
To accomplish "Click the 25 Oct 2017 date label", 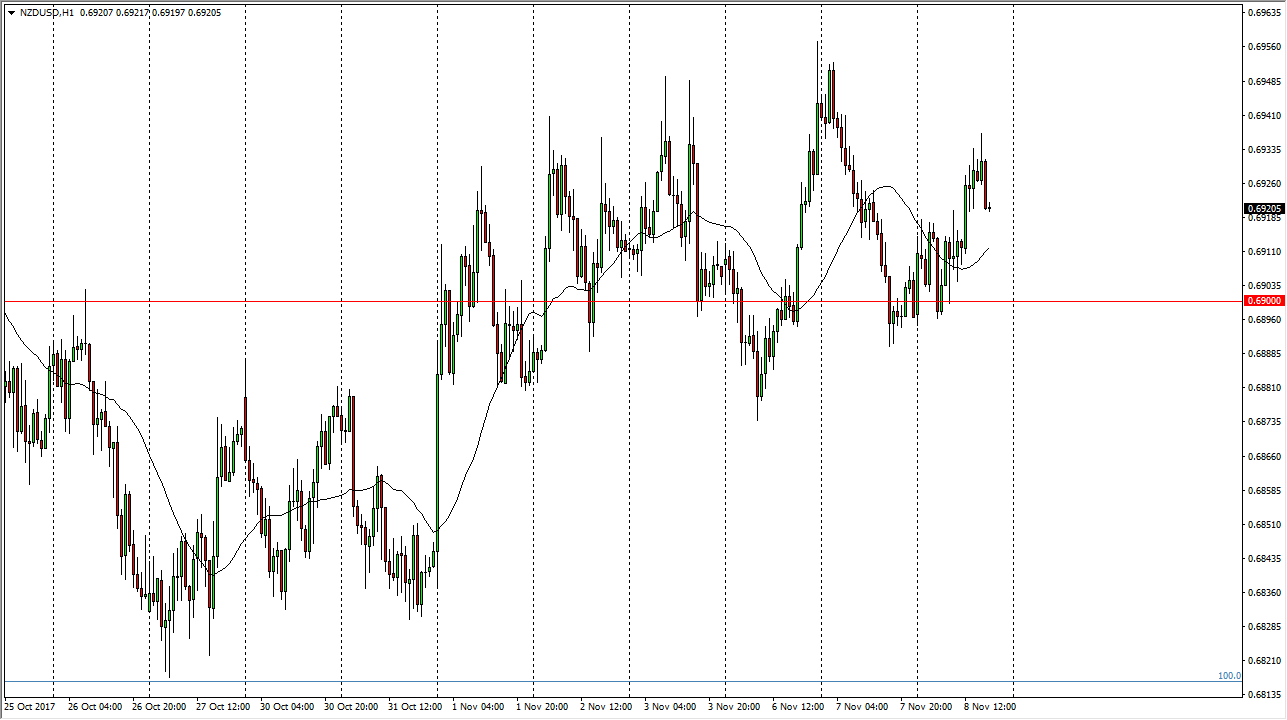I will [x=30, y=707].
